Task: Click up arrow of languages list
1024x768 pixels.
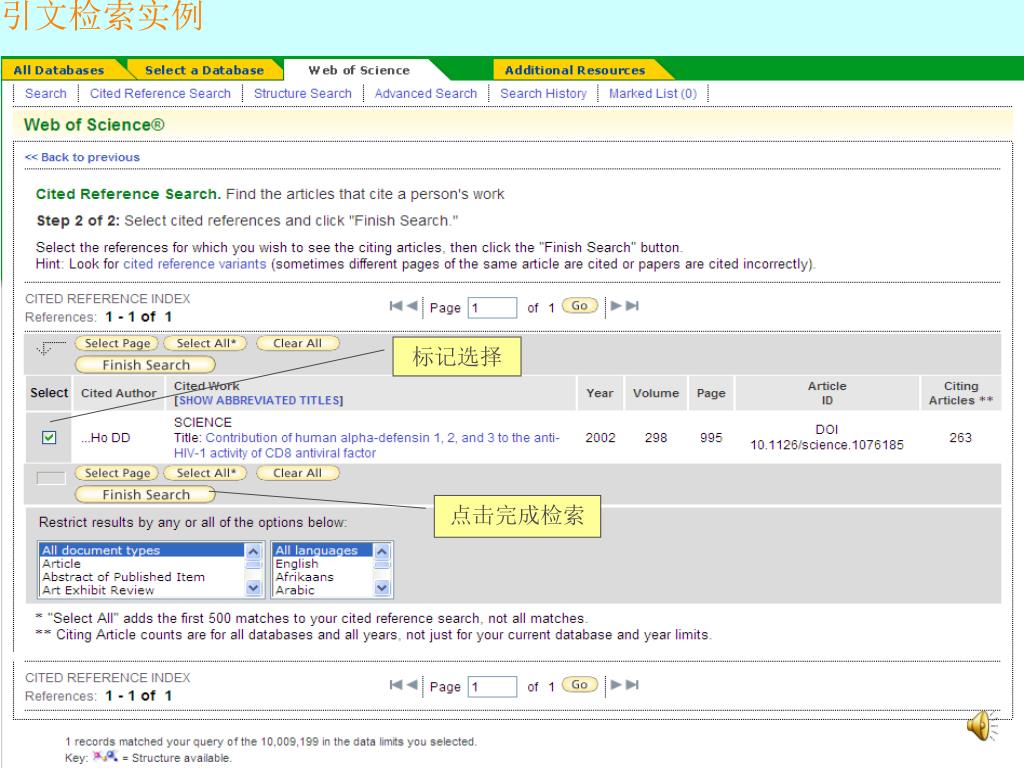Action: [x=382, y=551]
